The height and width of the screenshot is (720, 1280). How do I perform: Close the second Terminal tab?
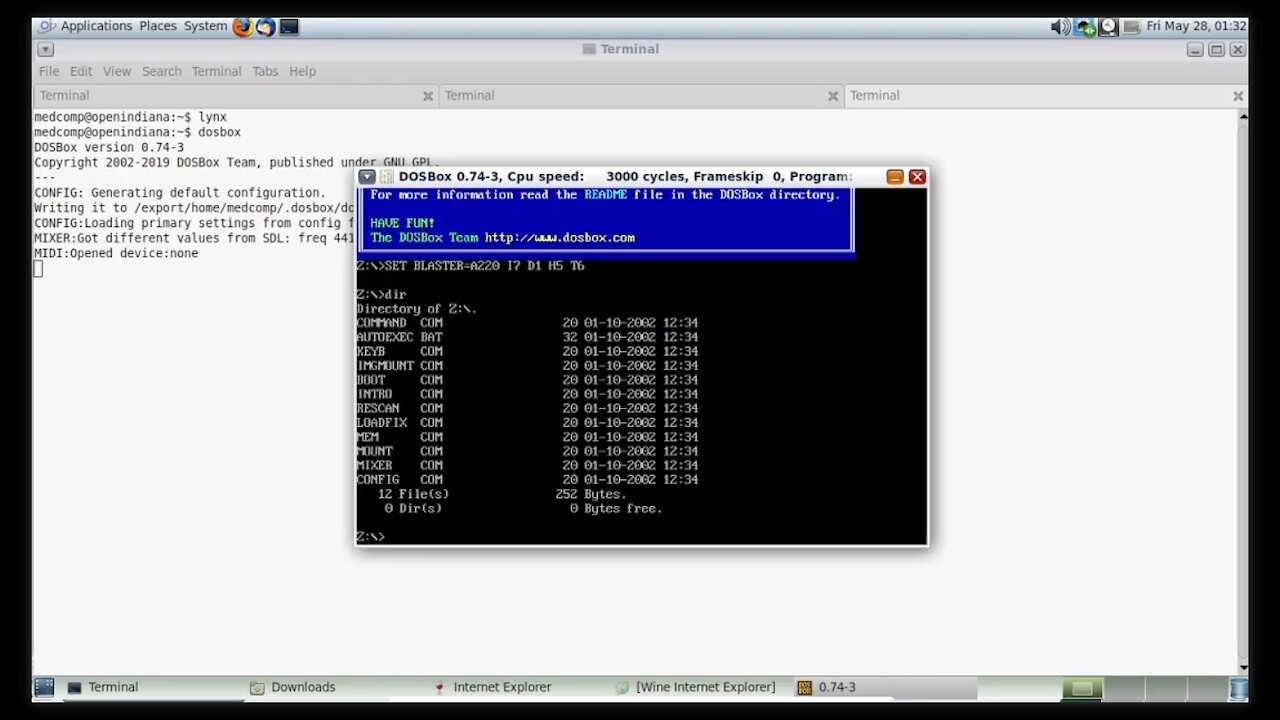pos(833,96)
